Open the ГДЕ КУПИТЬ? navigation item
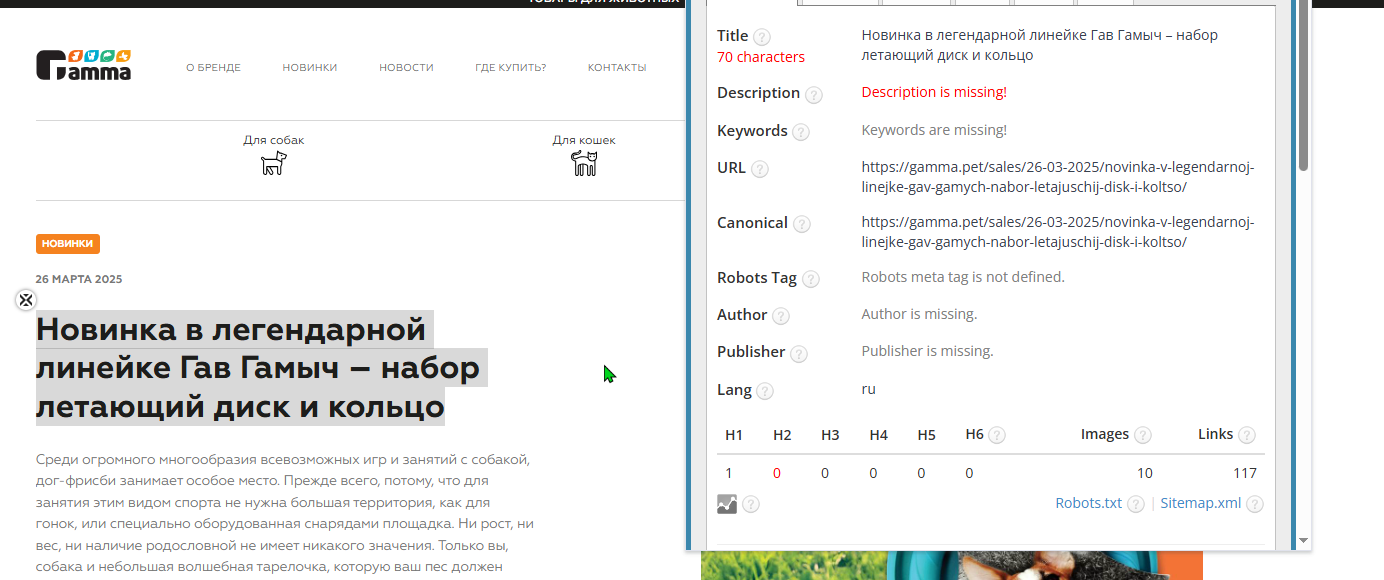Viewport: 1384px width, 580px height. pos(511,68)
